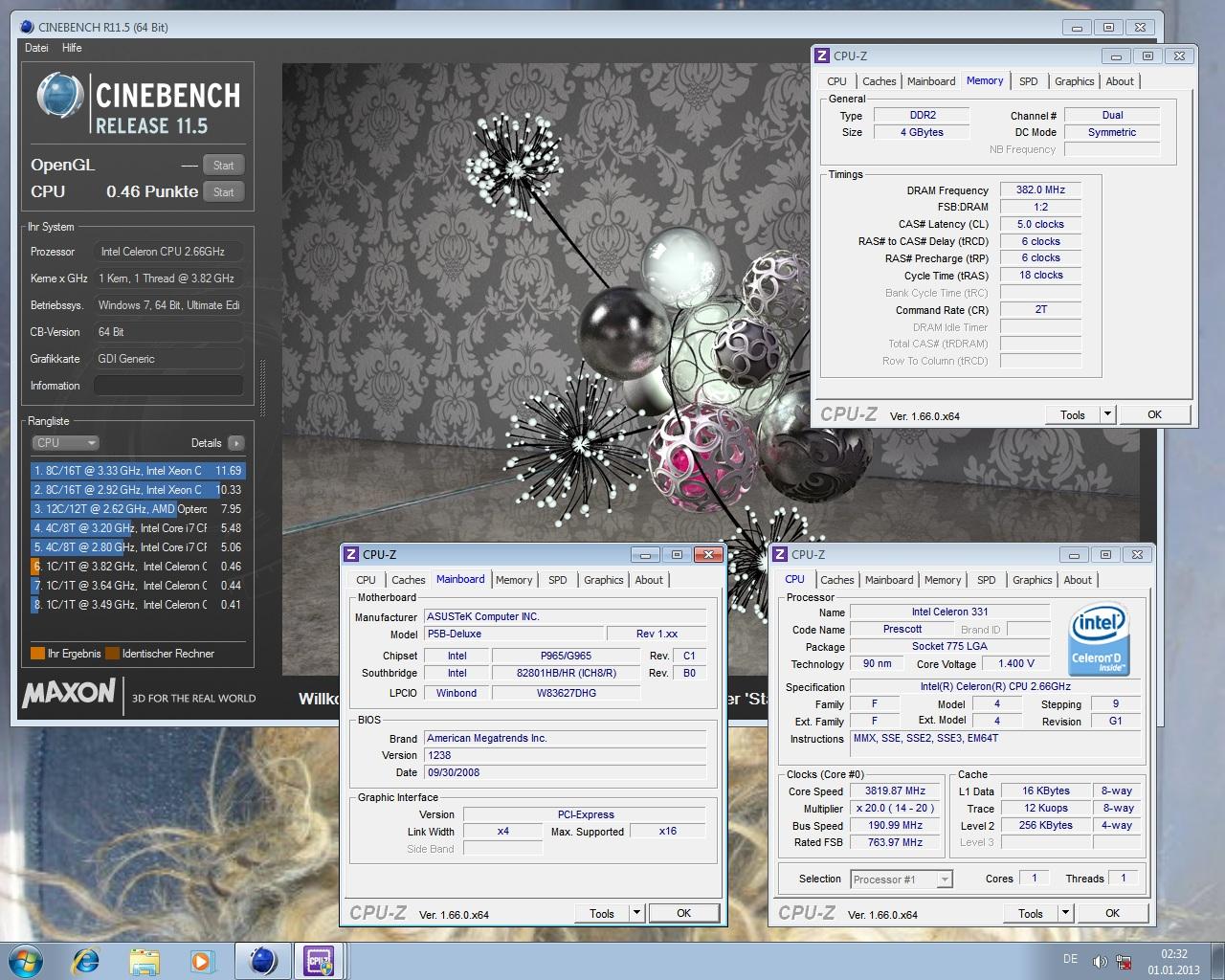
Task: Click the Information input field
Action: pyautogui.click(x=168, y=386)
